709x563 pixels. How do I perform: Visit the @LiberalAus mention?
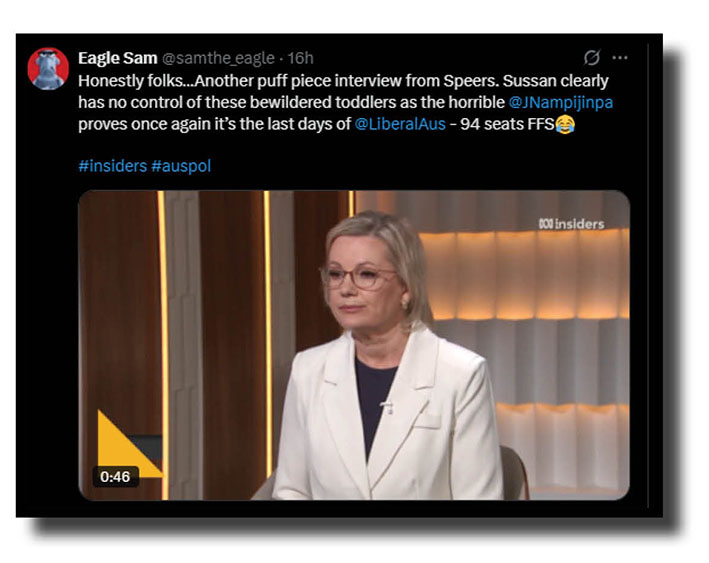pos(400,124)
